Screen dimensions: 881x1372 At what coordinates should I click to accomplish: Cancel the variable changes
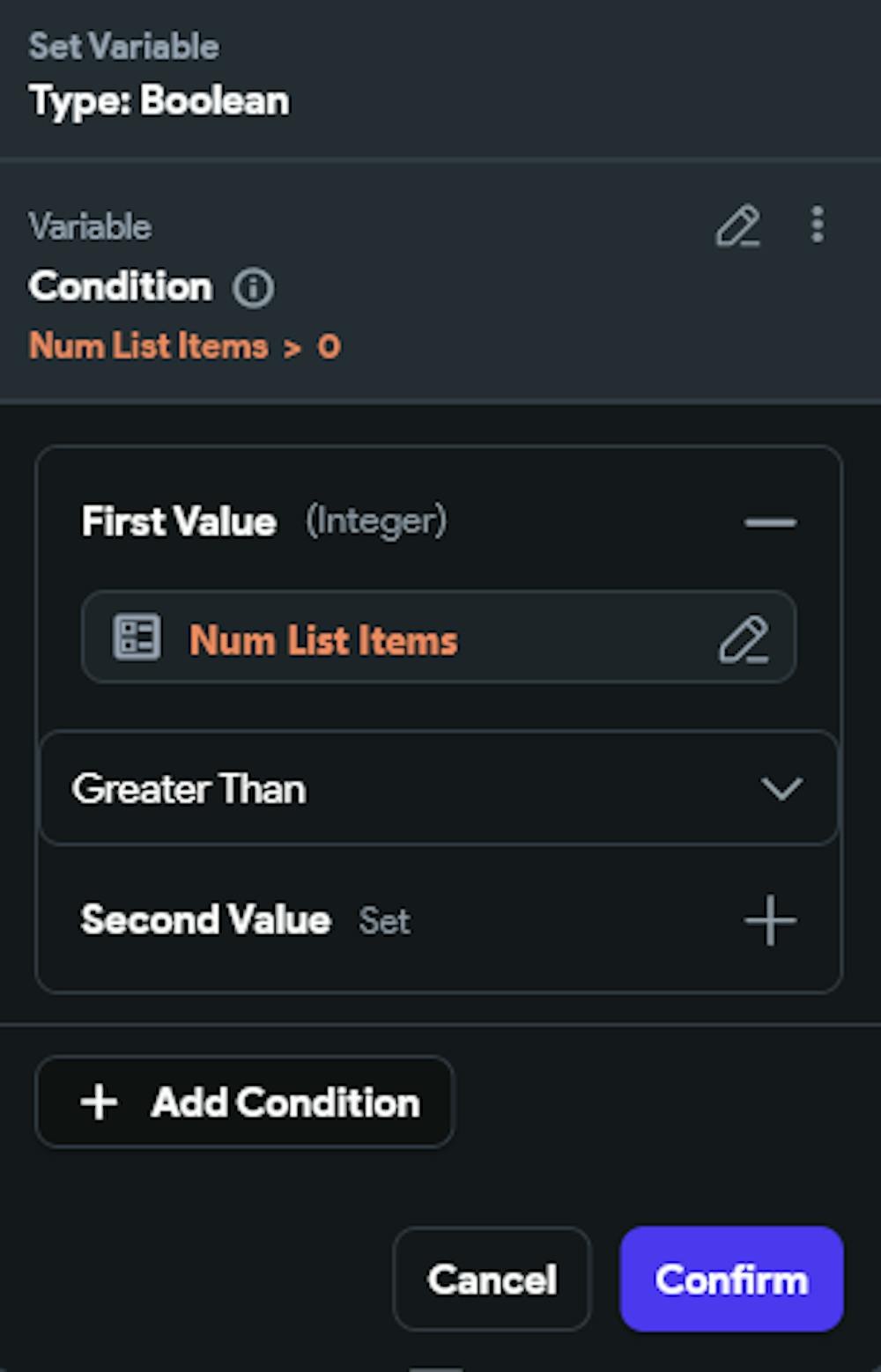pos(492,1280)
